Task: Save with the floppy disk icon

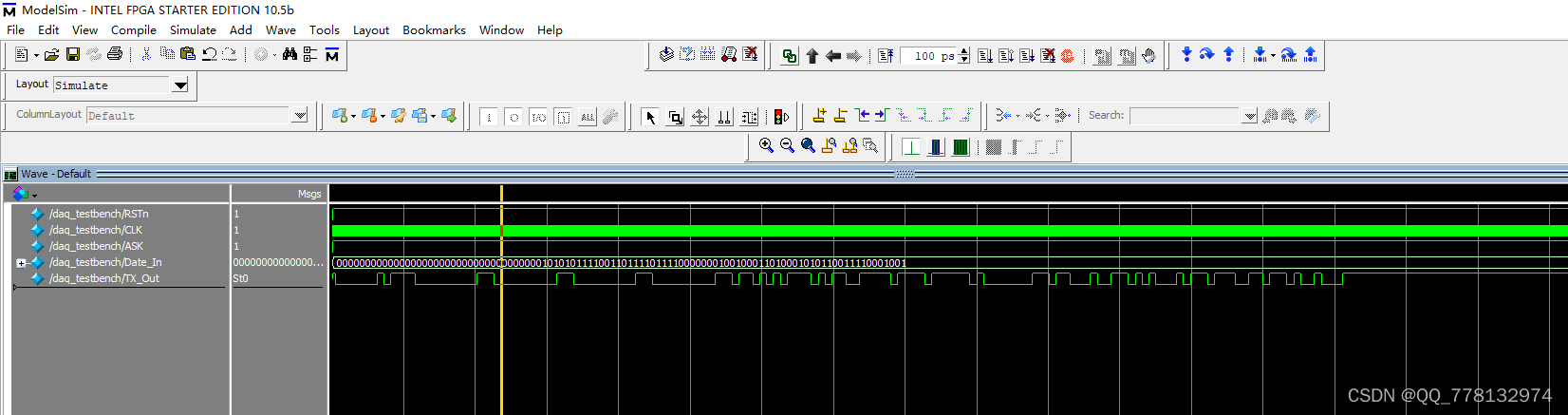Action: 73,55
